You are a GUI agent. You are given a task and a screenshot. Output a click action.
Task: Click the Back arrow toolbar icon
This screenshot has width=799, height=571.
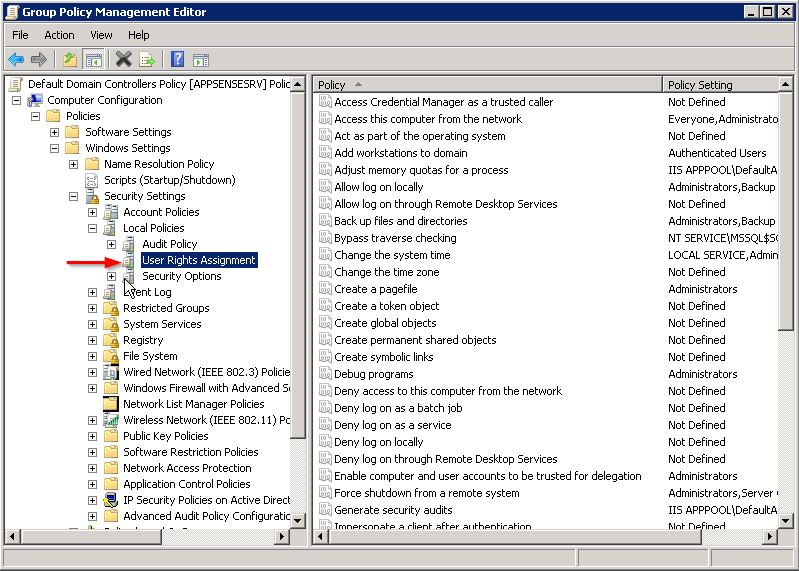click(x=16, y=60)
